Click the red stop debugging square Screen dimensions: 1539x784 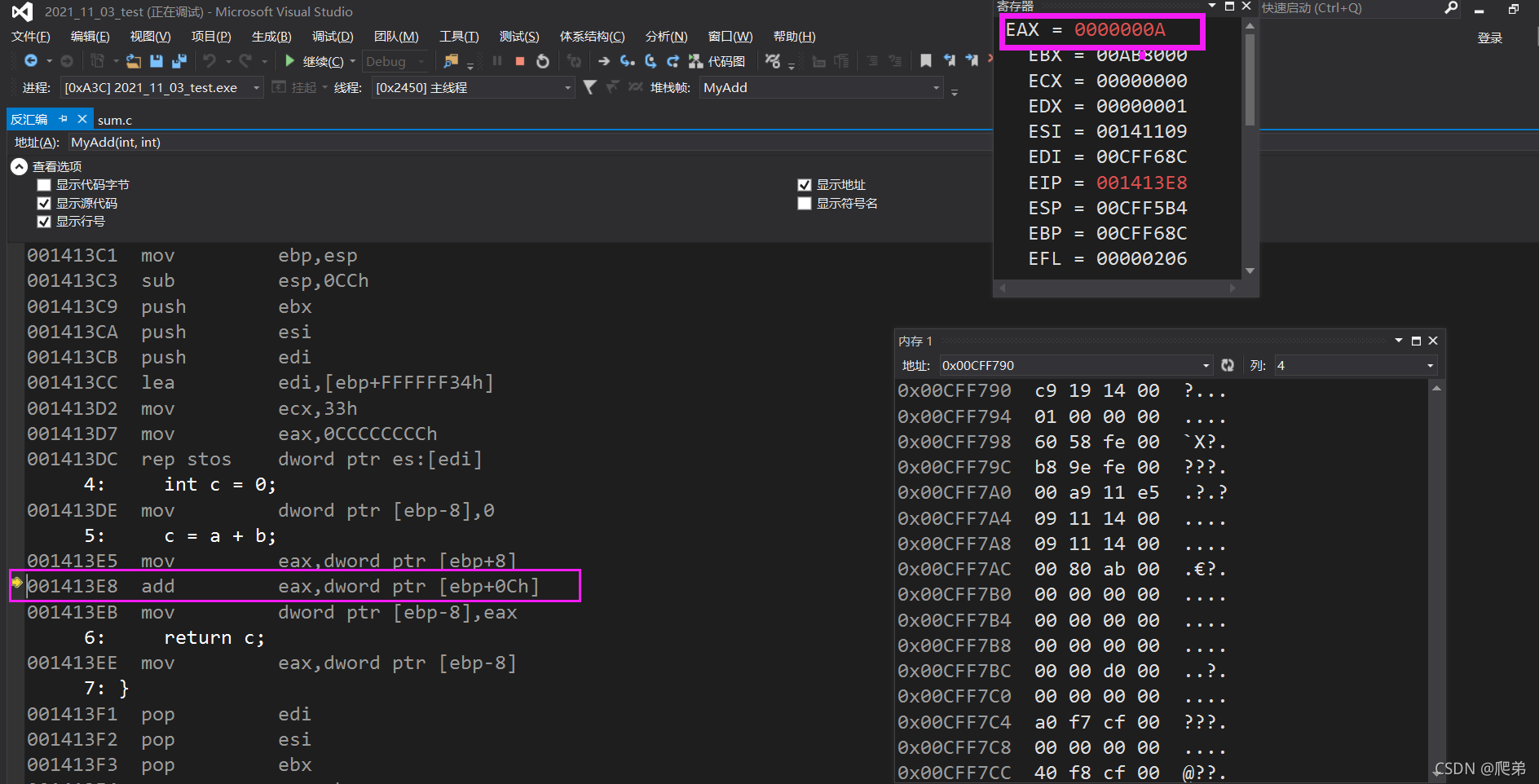520,61
